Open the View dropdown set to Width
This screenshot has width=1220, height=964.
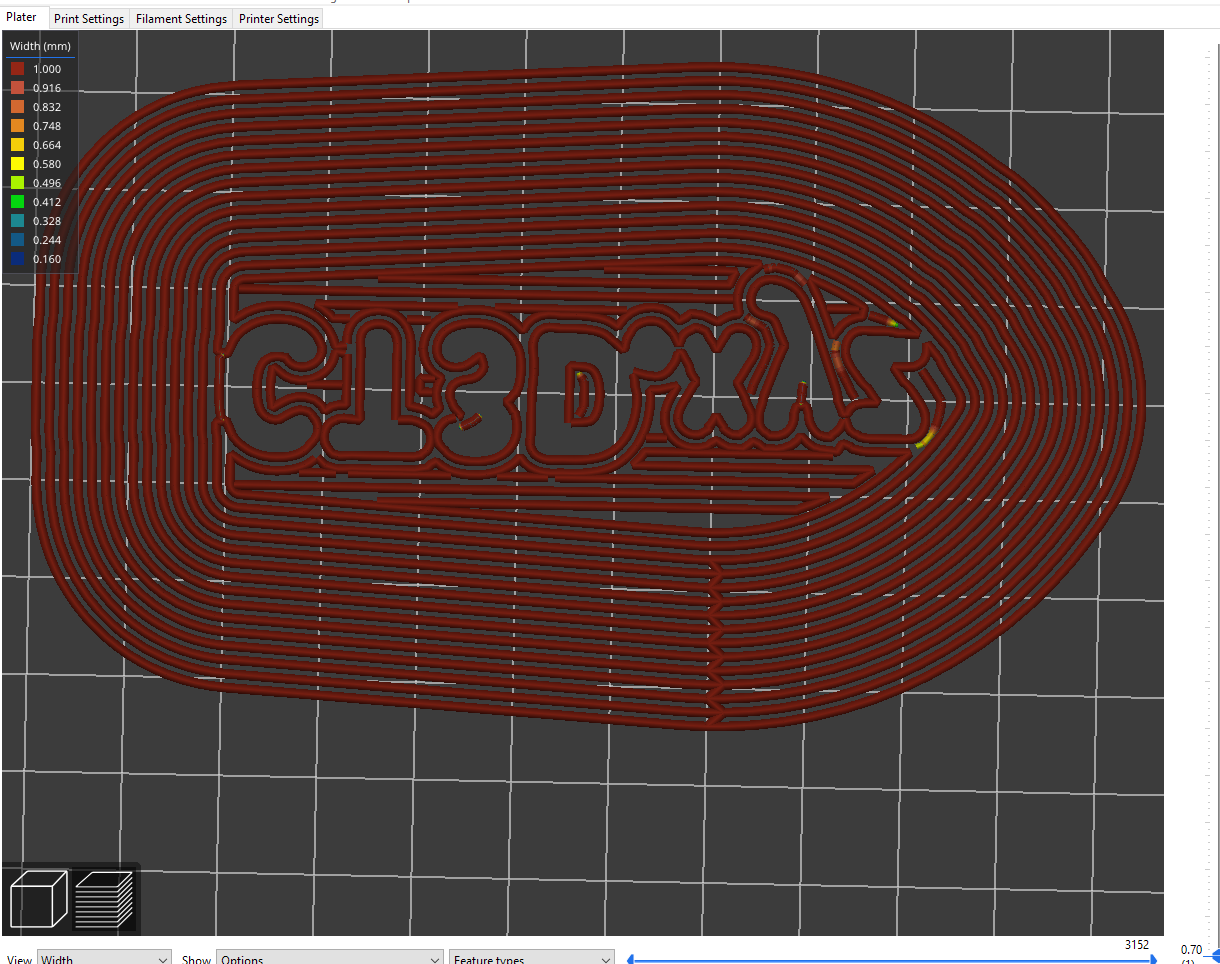104,958
